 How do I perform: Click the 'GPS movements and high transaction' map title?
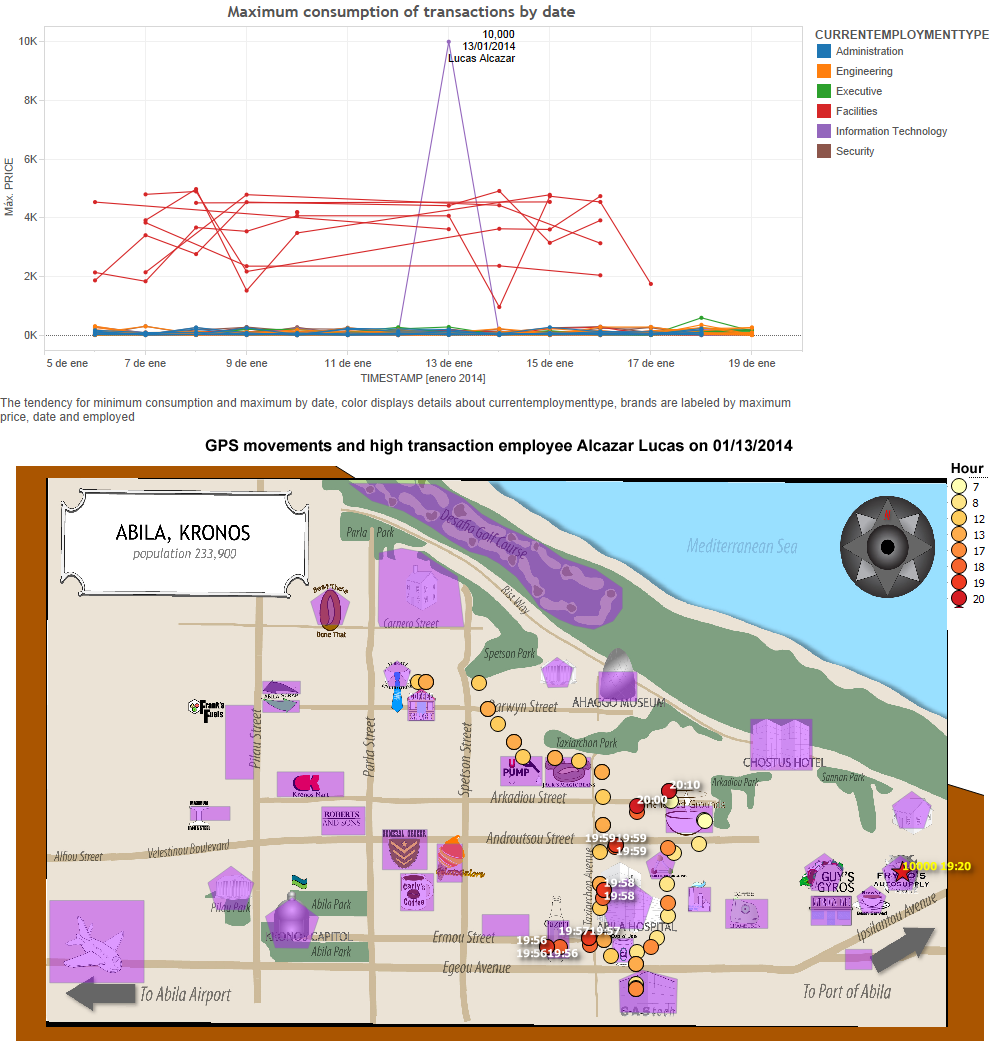pos(498,446)
